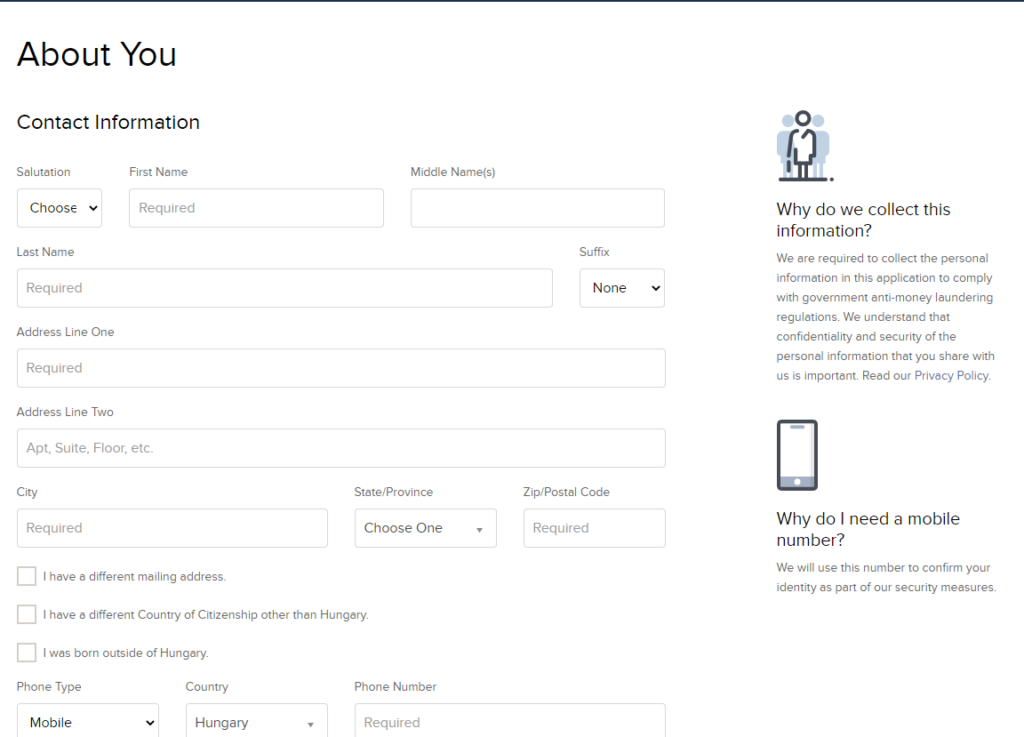Image resolution: width=1024 pixels, height=737 pixels.
Task: Select the Phone Number input field
Action: click(x=509, y=721)
